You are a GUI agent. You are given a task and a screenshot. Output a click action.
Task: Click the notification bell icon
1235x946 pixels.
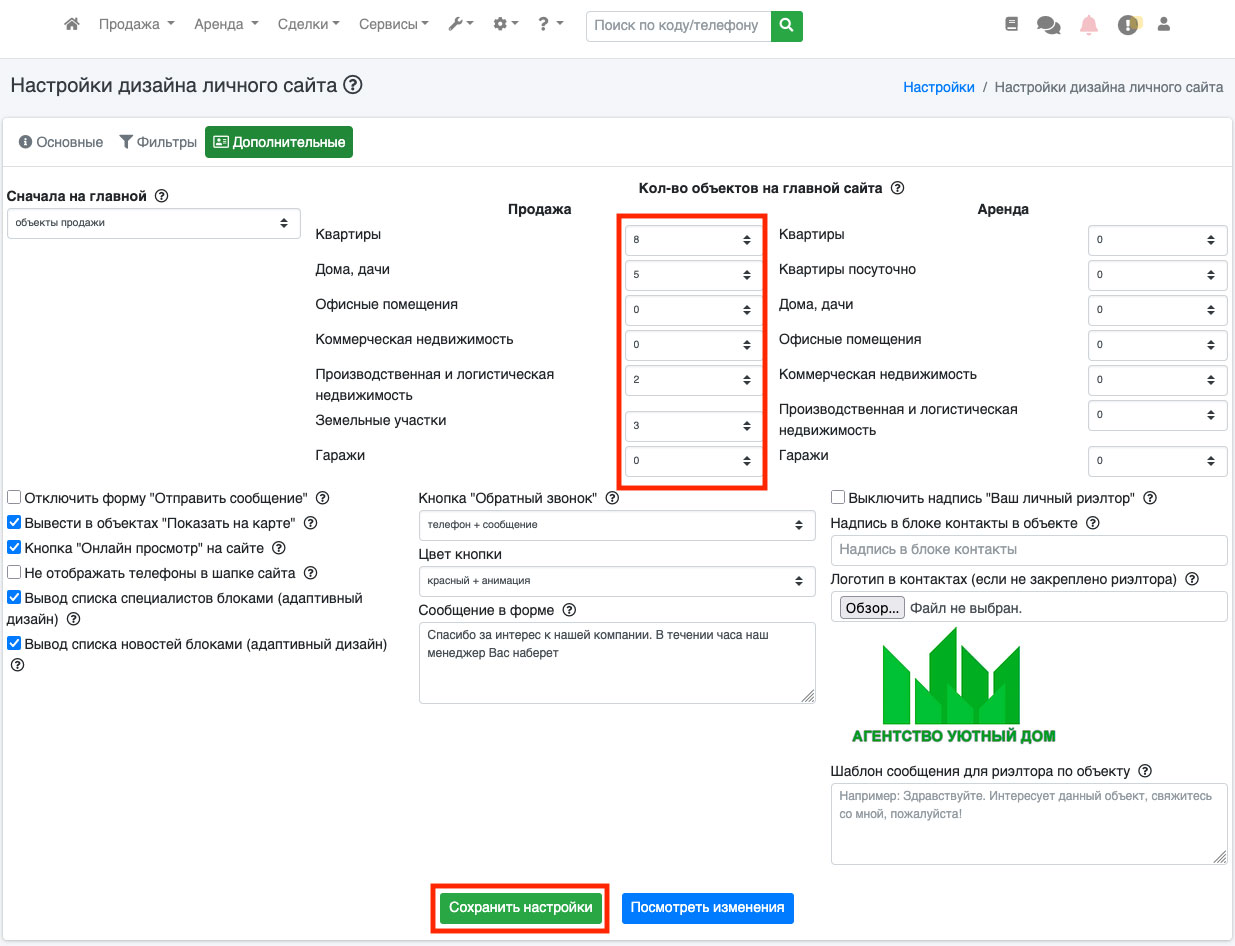coord(1089,26)
